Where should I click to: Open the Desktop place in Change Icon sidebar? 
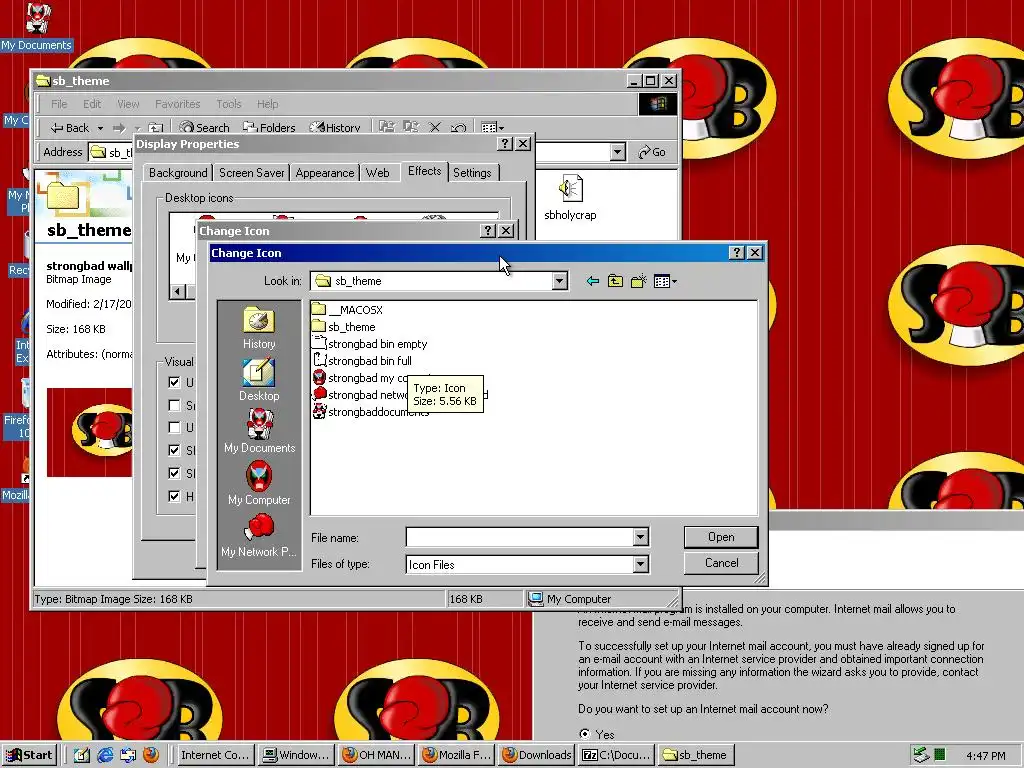tap(259, 381)
